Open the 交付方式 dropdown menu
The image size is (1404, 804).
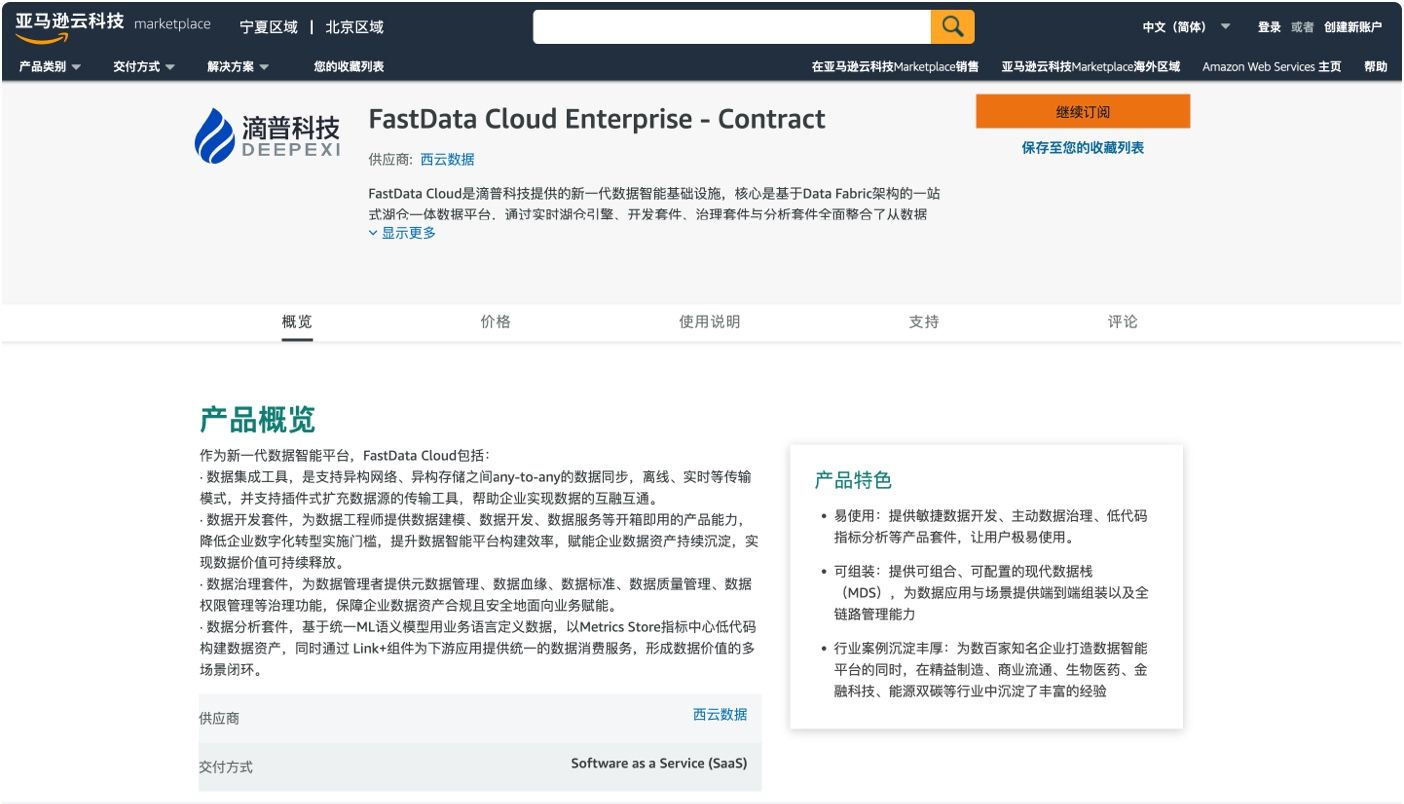tap(134, 67)
